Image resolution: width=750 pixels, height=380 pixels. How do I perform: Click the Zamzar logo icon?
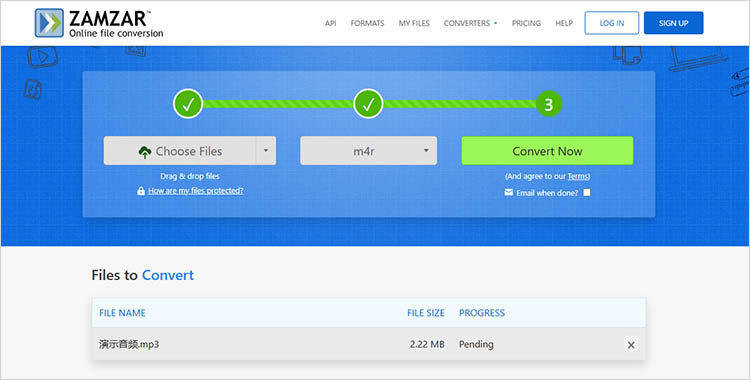[x=49, y=23]
